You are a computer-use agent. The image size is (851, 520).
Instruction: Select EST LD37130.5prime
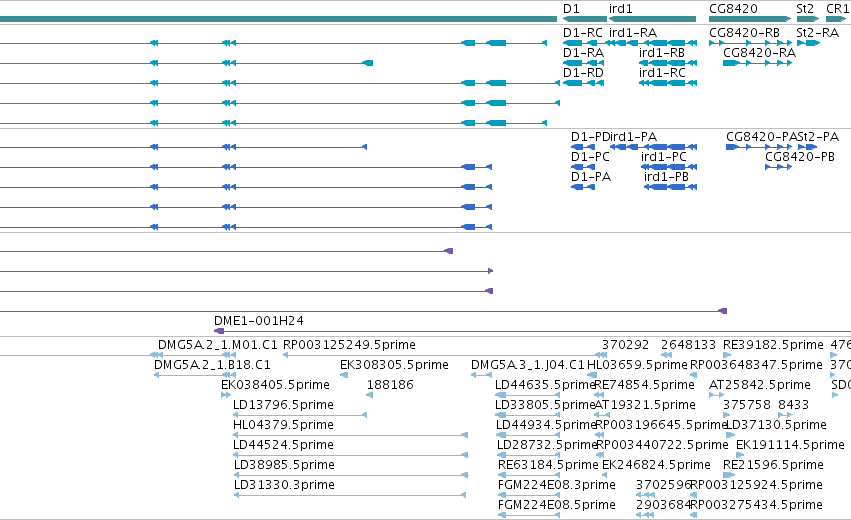click(x=777, y=425)
